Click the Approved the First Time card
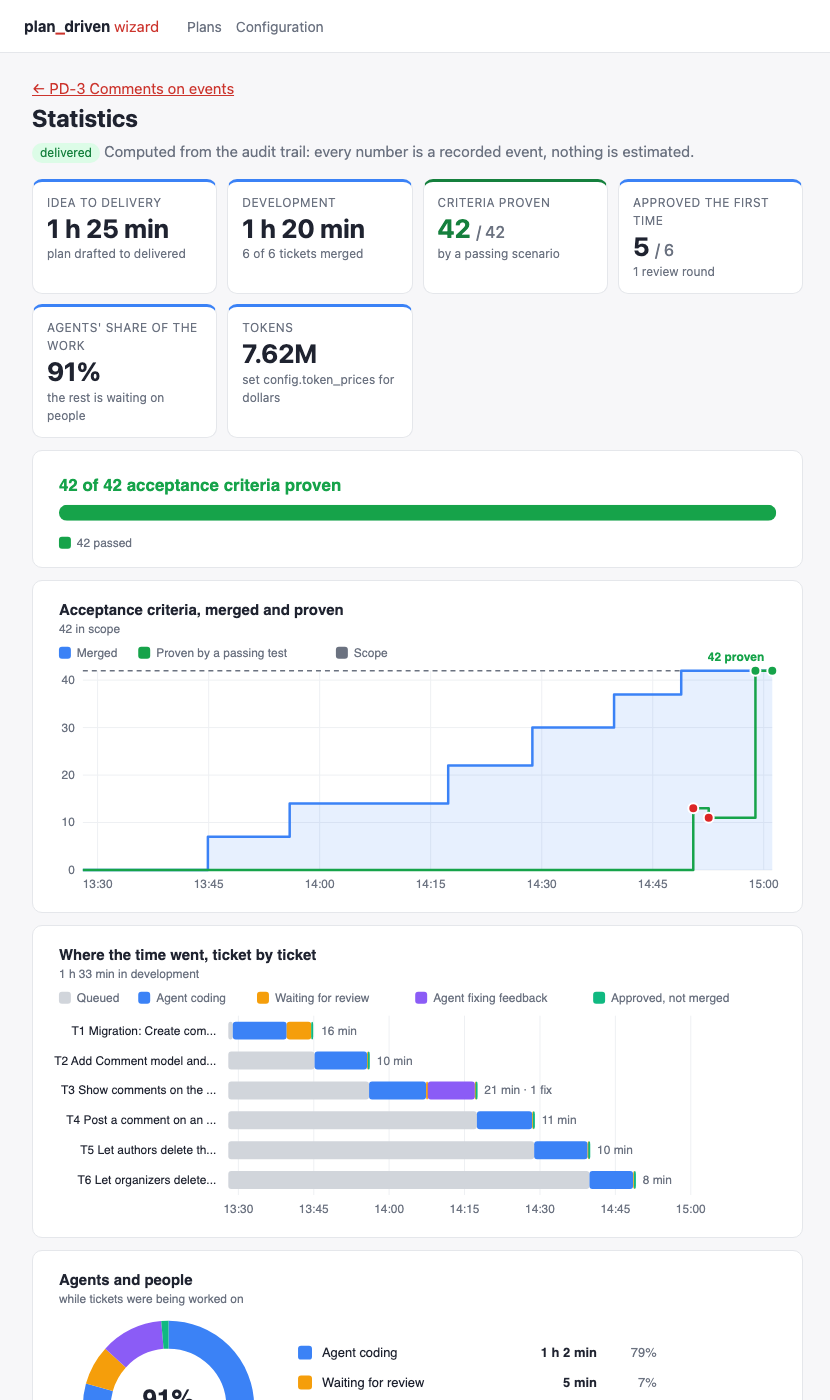Viewport: 830px width, 1400px height. pyautogui.click(x=711, y=236)
